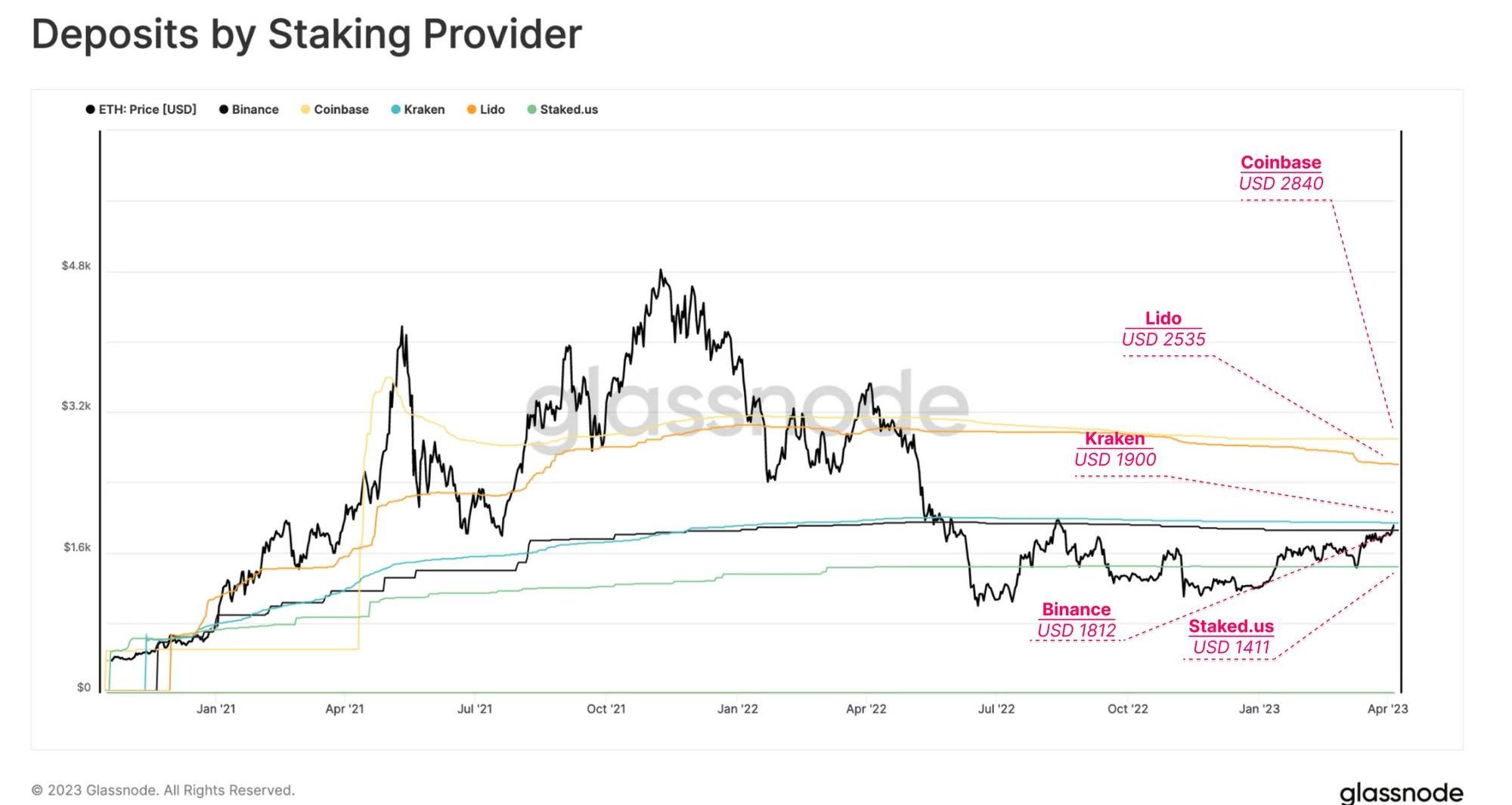Click the glassnode logo at bottom right
The width and height of the screenshot is (1512, 805).
click(1401, 792)
